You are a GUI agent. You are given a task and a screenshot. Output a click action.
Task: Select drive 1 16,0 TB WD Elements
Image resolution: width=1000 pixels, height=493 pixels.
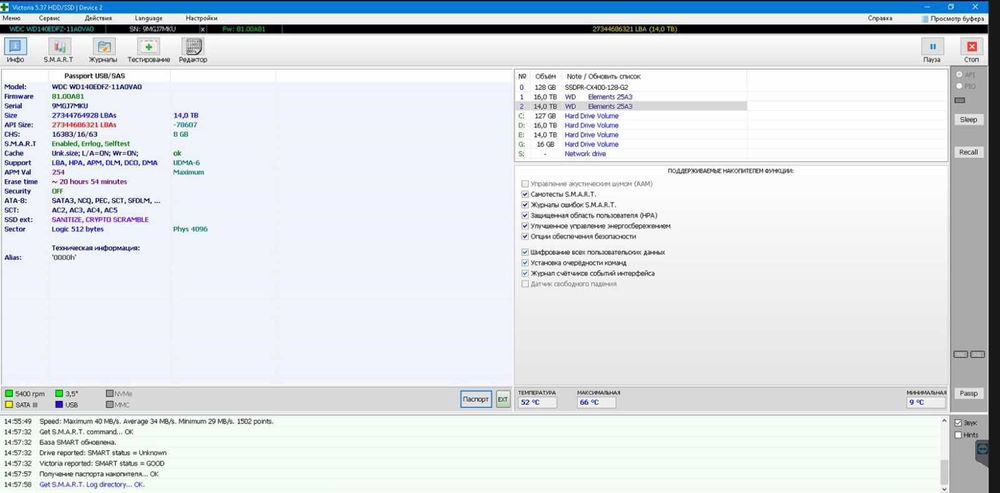[631, 96]
